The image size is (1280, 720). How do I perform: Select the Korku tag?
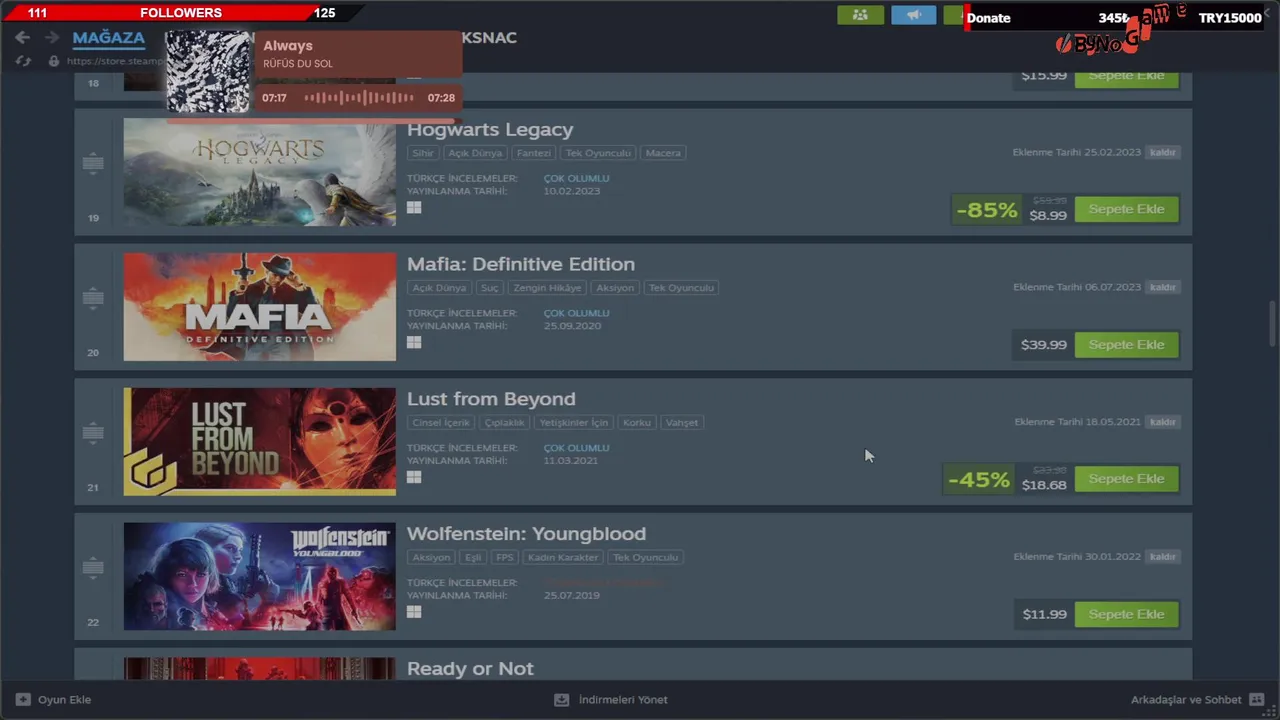pyautogui.click(x=637, y=423)
